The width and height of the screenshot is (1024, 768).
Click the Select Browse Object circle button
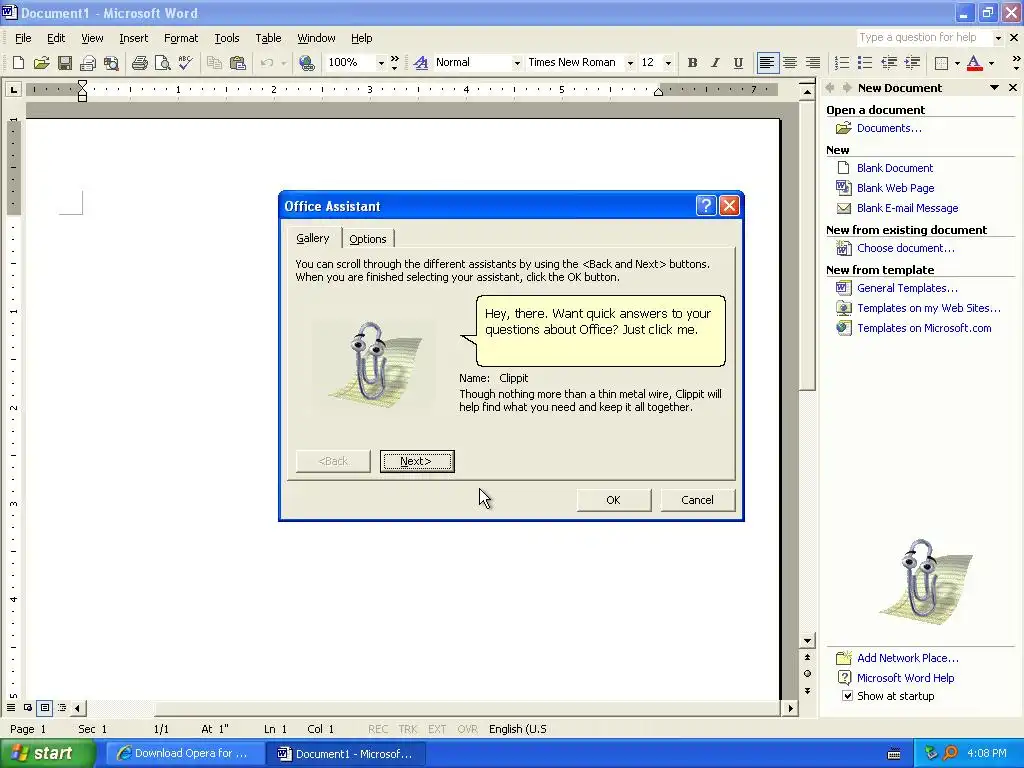(x=807, y=674)
